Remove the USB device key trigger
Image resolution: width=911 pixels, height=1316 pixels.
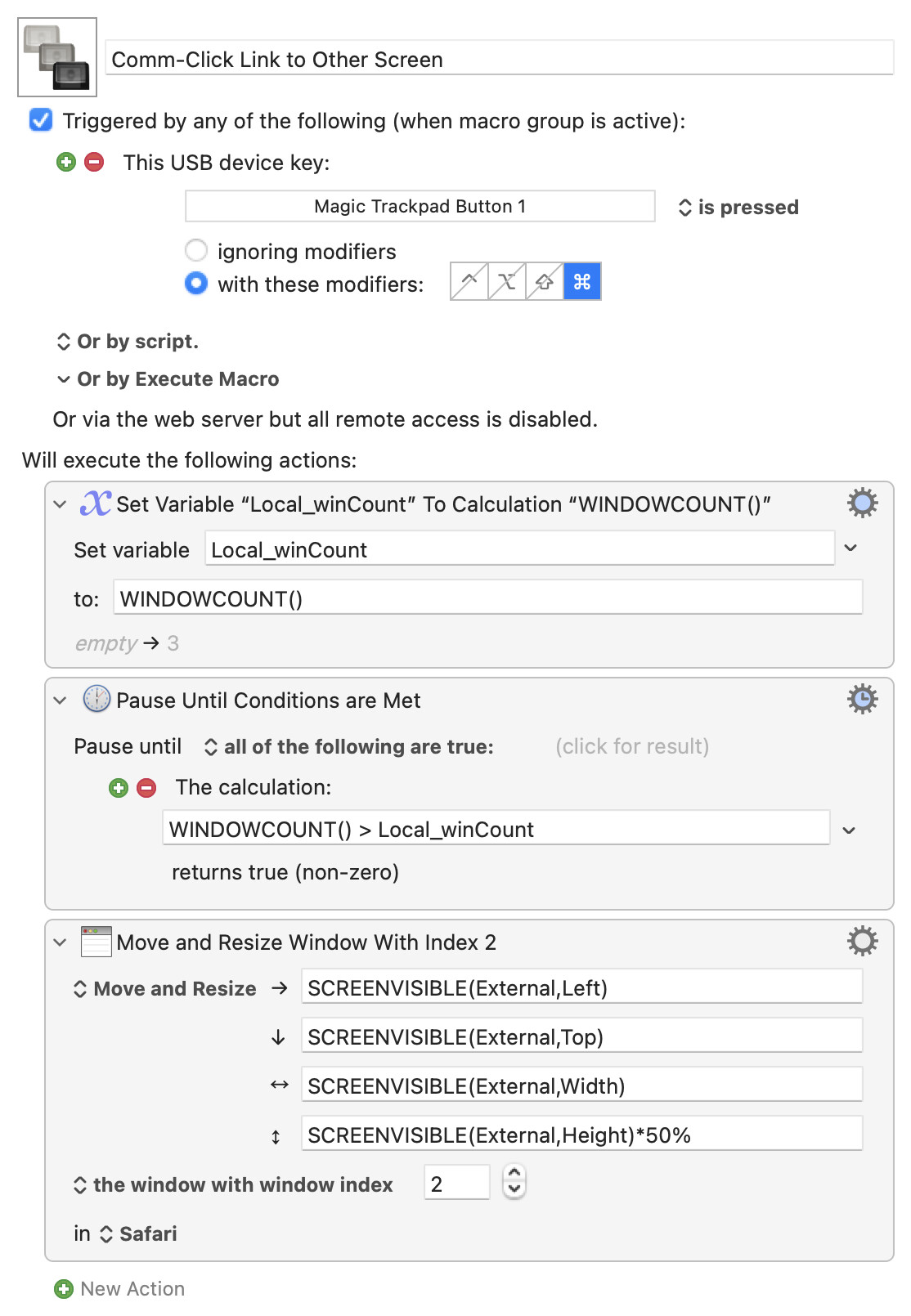coord(95,162)
